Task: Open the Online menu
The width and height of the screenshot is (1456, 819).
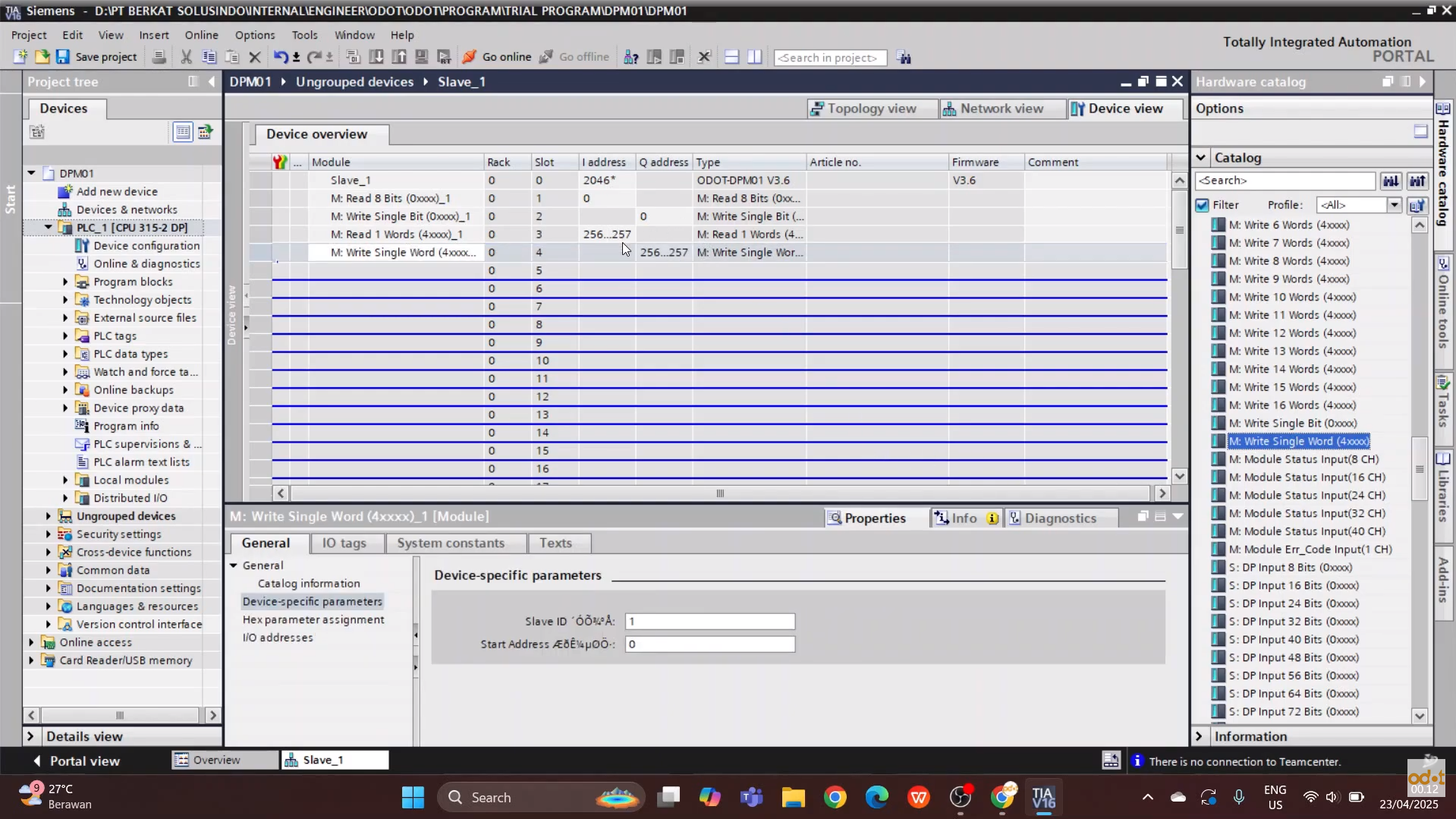Action: (201, 35)
